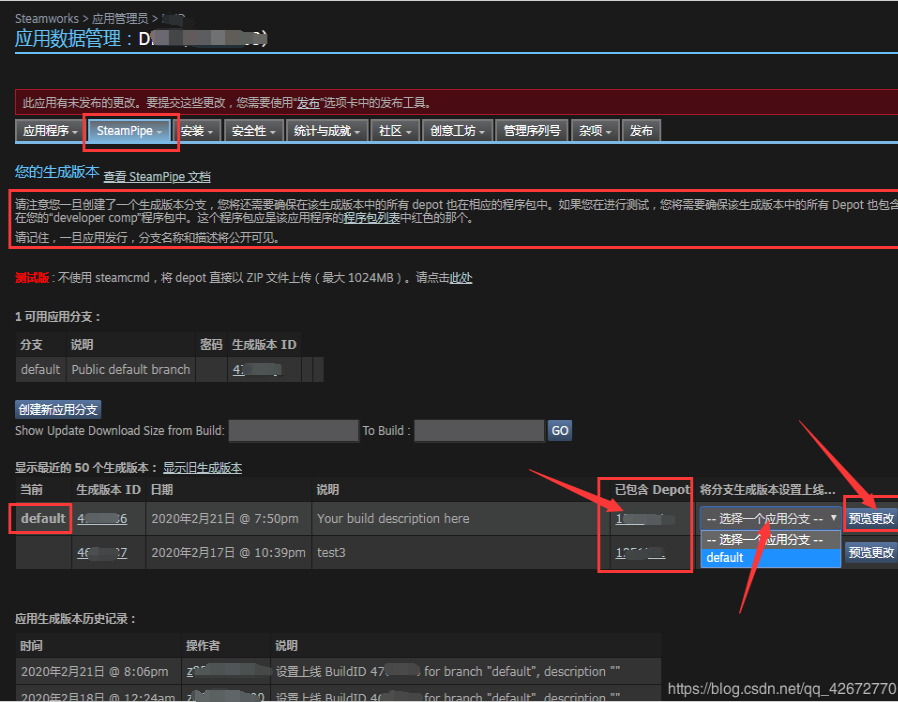
Task: Click the 此处 link for ZIP upload
Action: tap(461, 278)
